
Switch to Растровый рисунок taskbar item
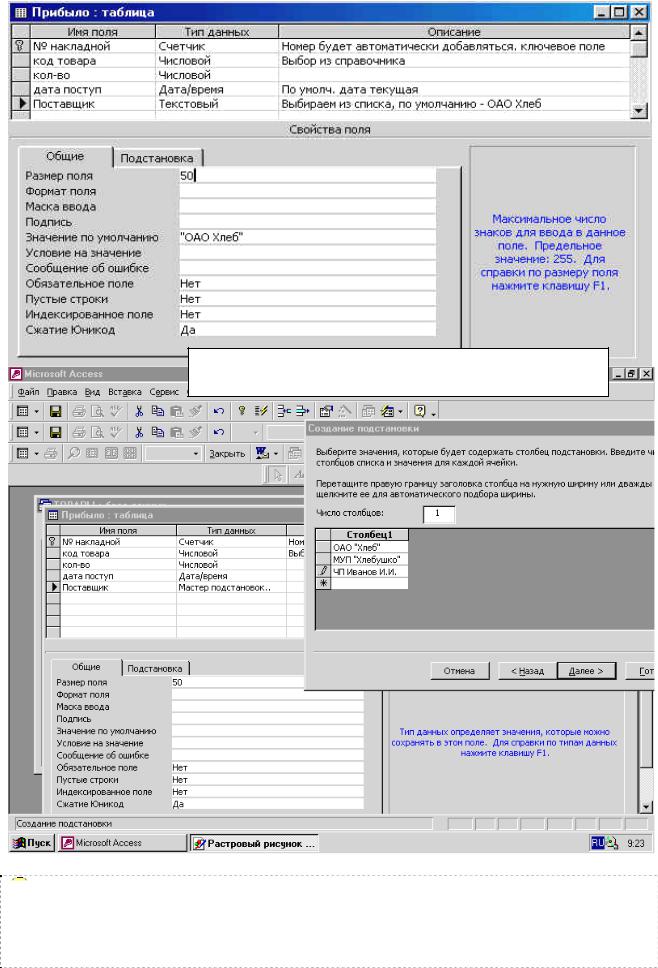coord(254,843)
